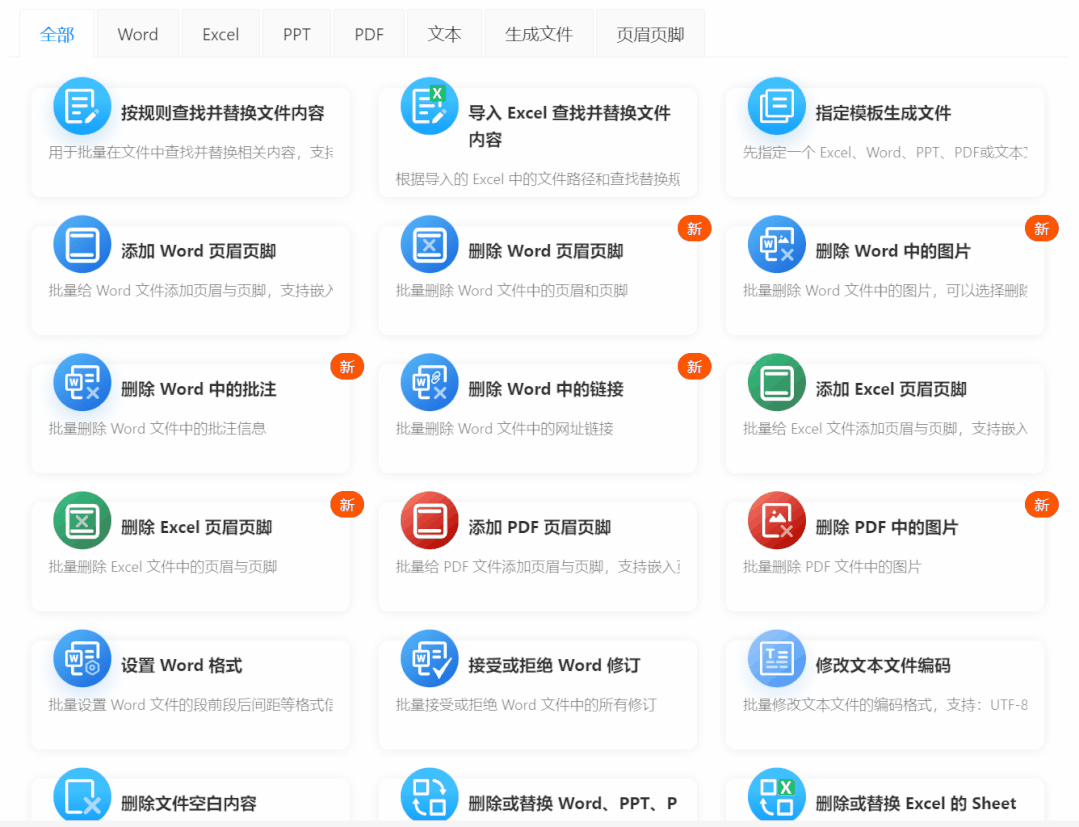Image resolution: width=1079 pixels, height=827 pixels.
Task: Open the PDF tab
Action: 369,34
